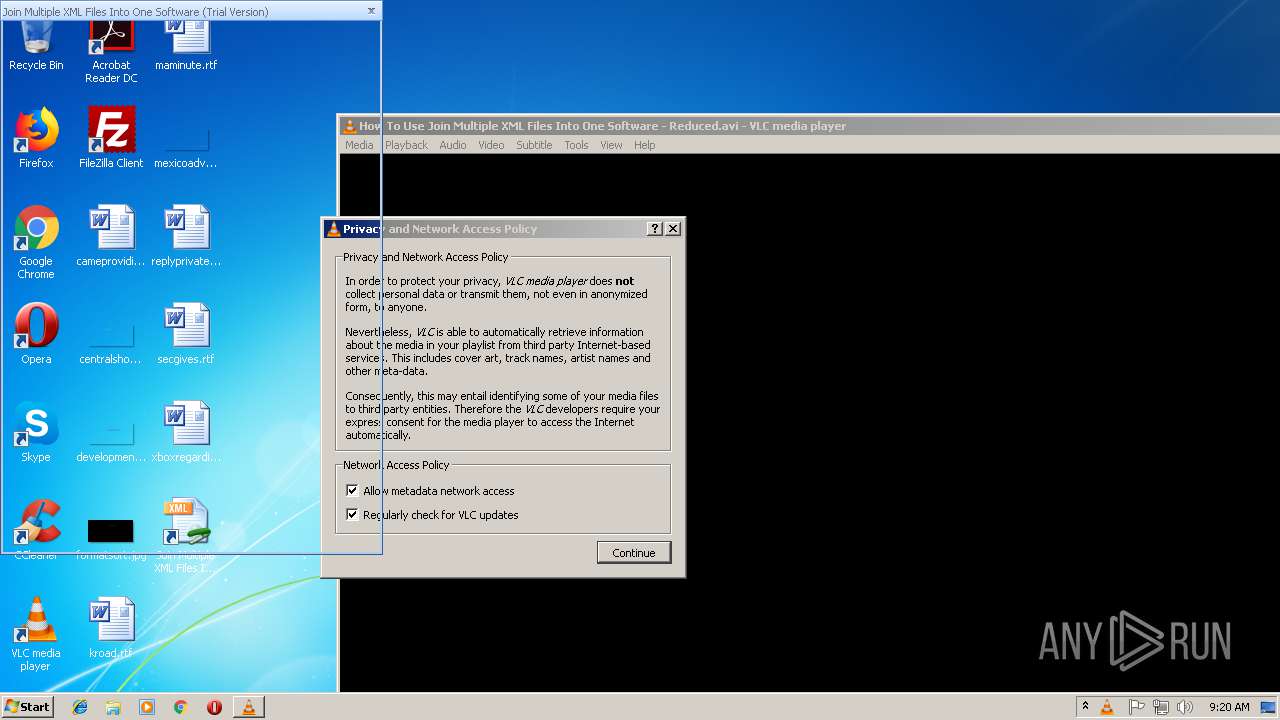Open VLC Subtitle menu
Viewport: 1280px width, 720px height.
(534, 145)
